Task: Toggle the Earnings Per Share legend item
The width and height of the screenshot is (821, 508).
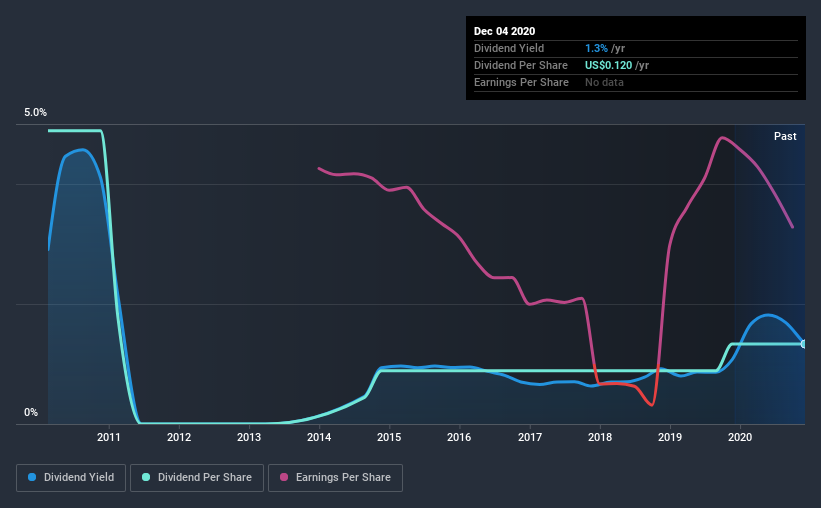Action: coord(338,478)
